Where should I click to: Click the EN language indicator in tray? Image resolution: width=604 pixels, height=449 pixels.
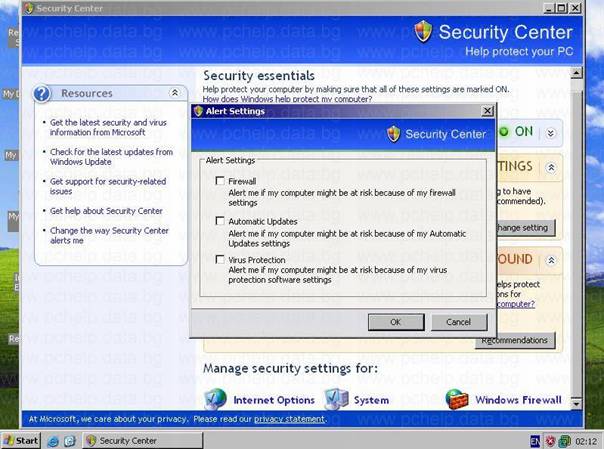(534, 440)
